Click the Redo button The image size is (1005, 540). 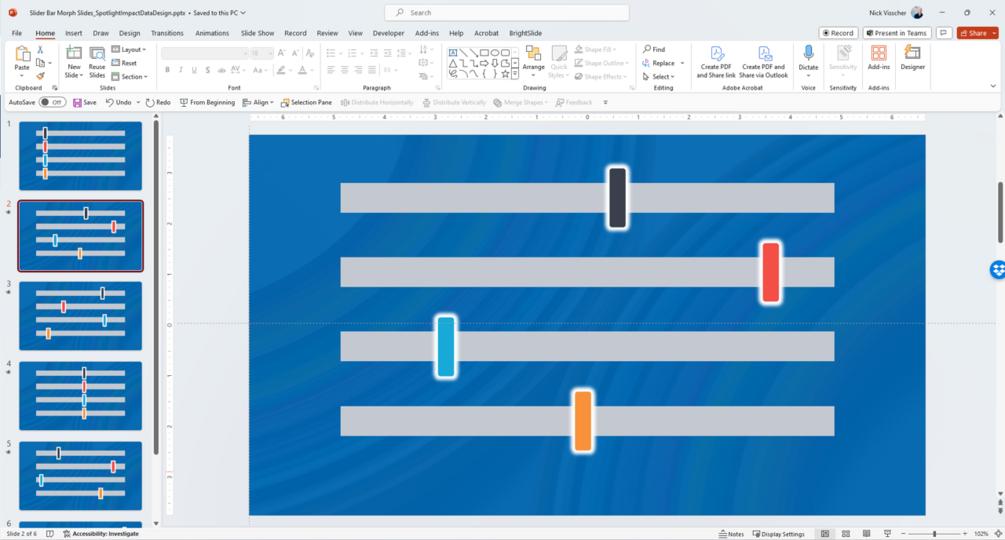(158, 102)
